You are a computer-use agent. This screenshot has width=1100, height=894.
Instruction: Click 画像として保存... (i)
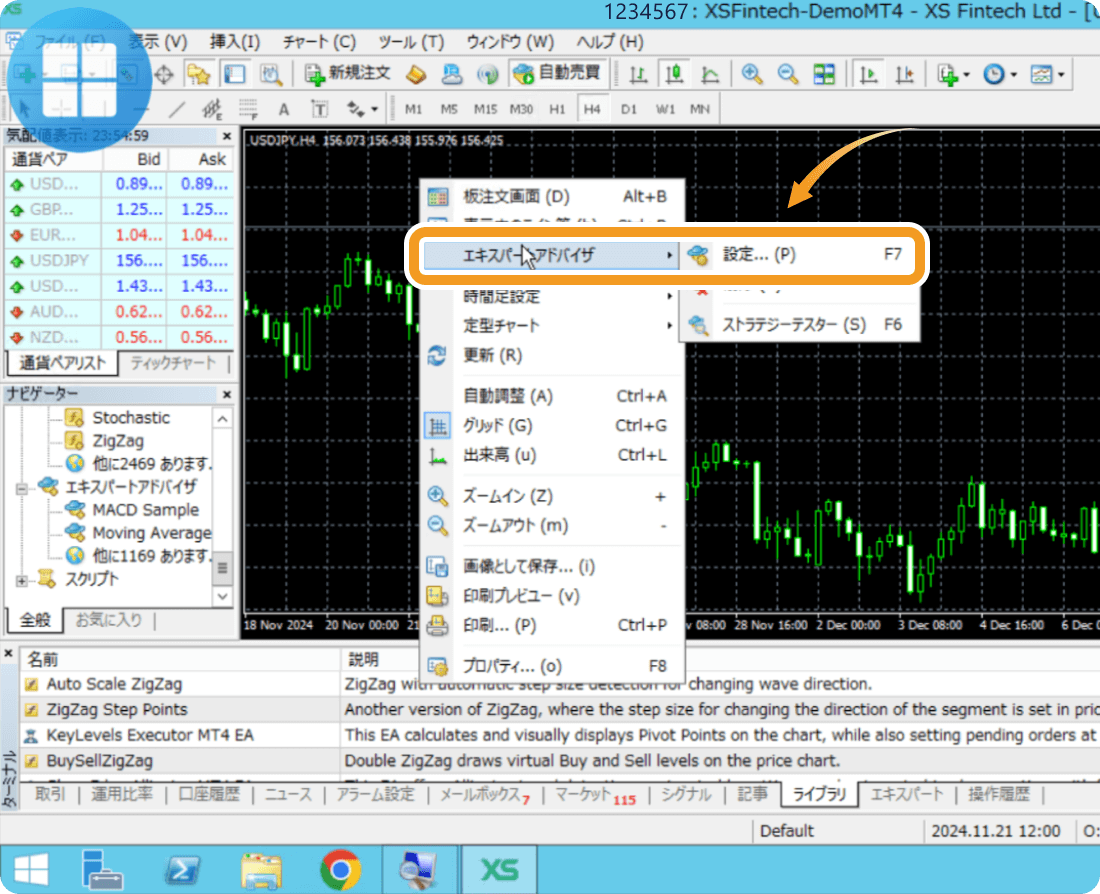[551, 566]
